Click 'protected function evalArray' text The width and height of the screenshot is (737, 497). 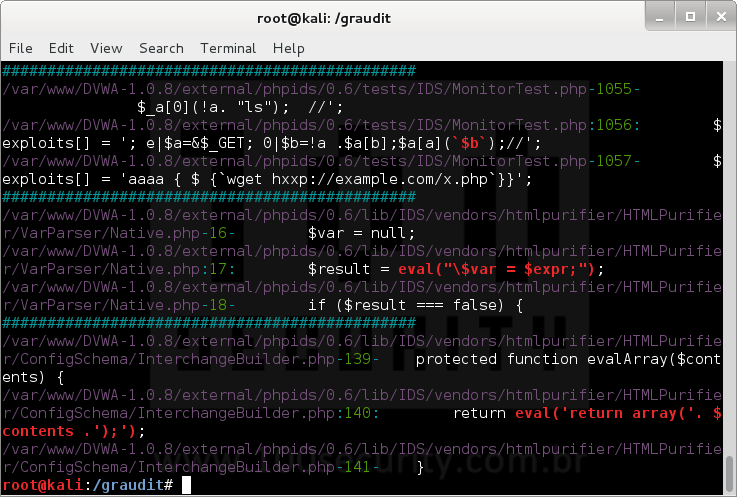[x=541, y=359]
